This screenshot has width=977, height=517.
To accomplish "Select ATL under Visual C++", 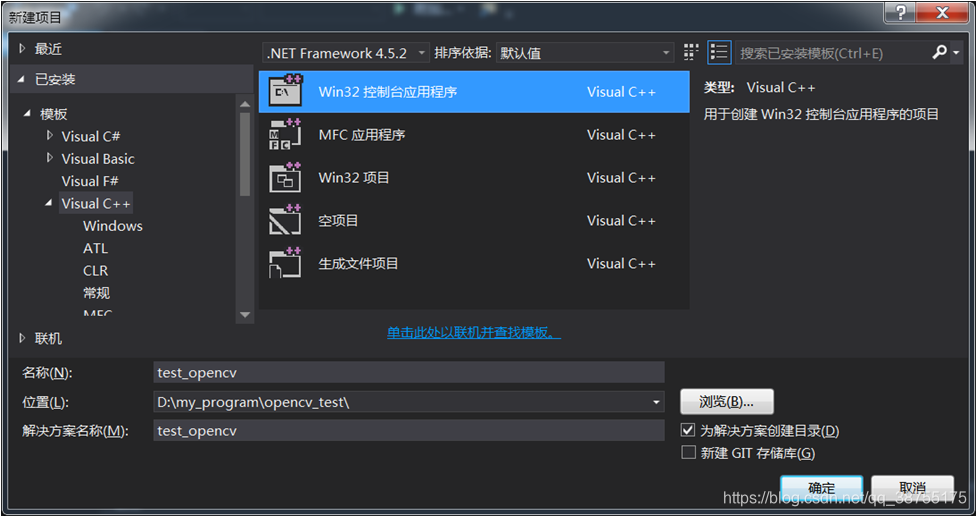I will [95, 249].
